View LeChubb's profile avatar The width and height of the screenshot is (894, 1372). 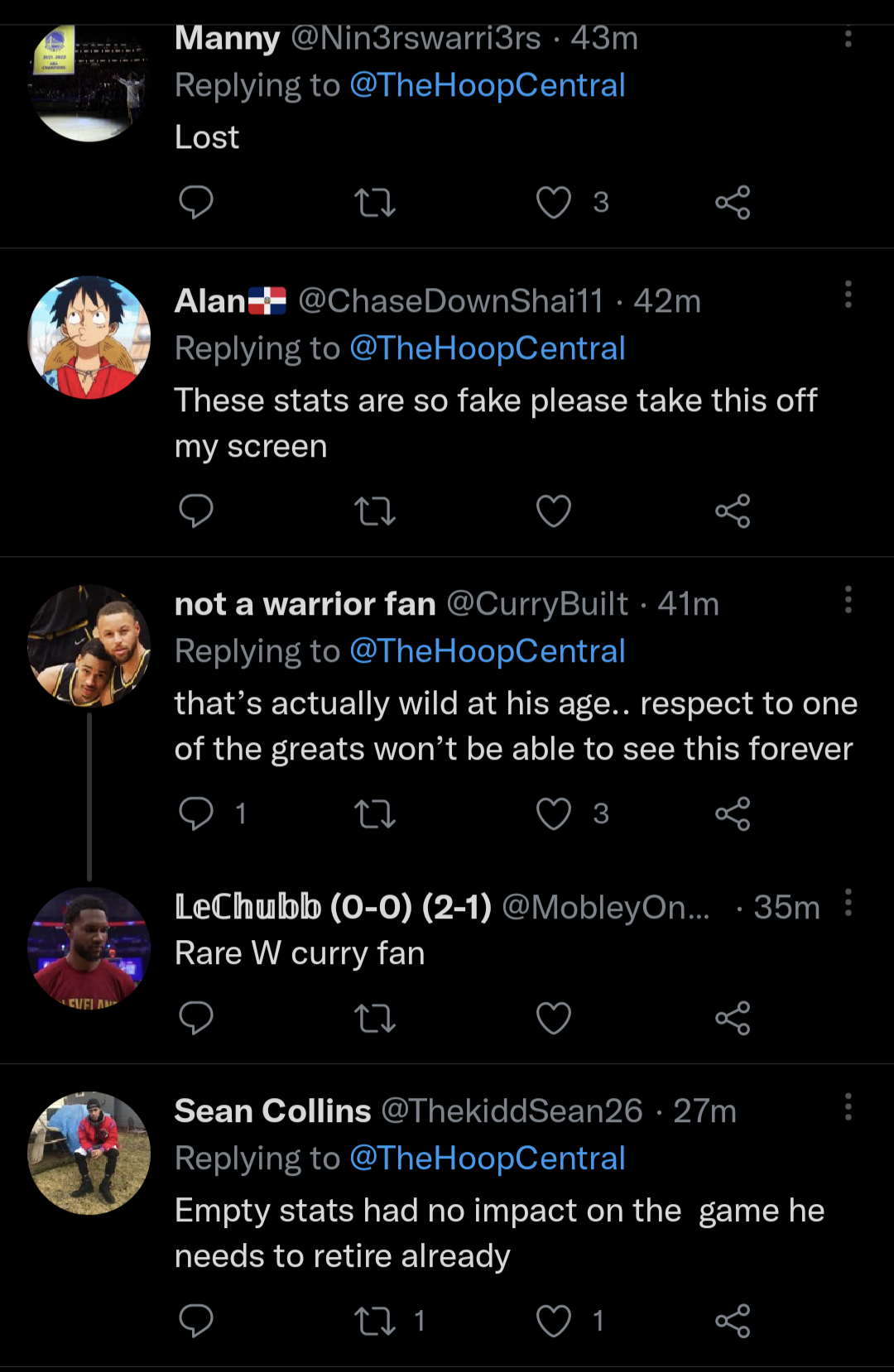tap(89, 948)
